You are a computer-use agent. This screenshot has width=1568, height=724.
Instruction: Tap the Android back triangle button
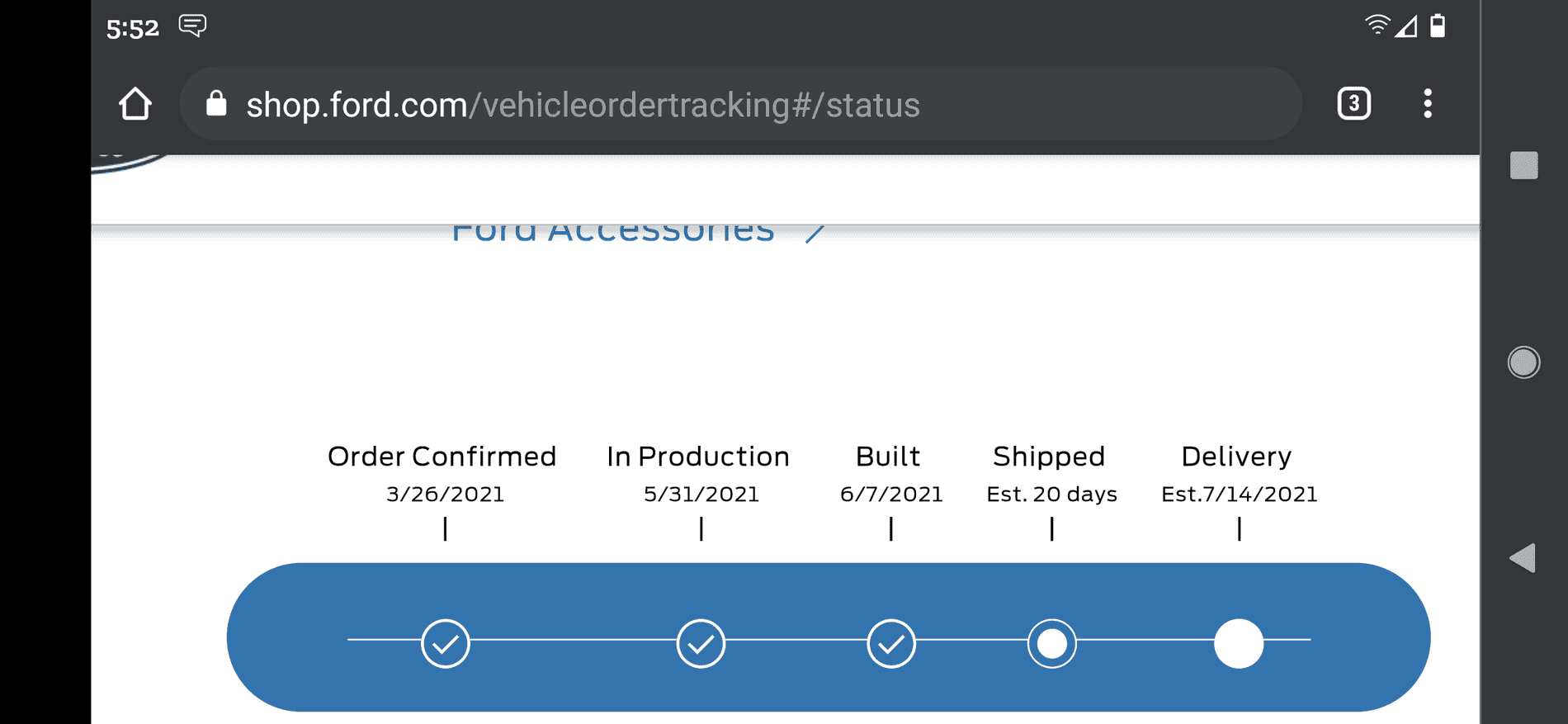(x=1523, y=558)
